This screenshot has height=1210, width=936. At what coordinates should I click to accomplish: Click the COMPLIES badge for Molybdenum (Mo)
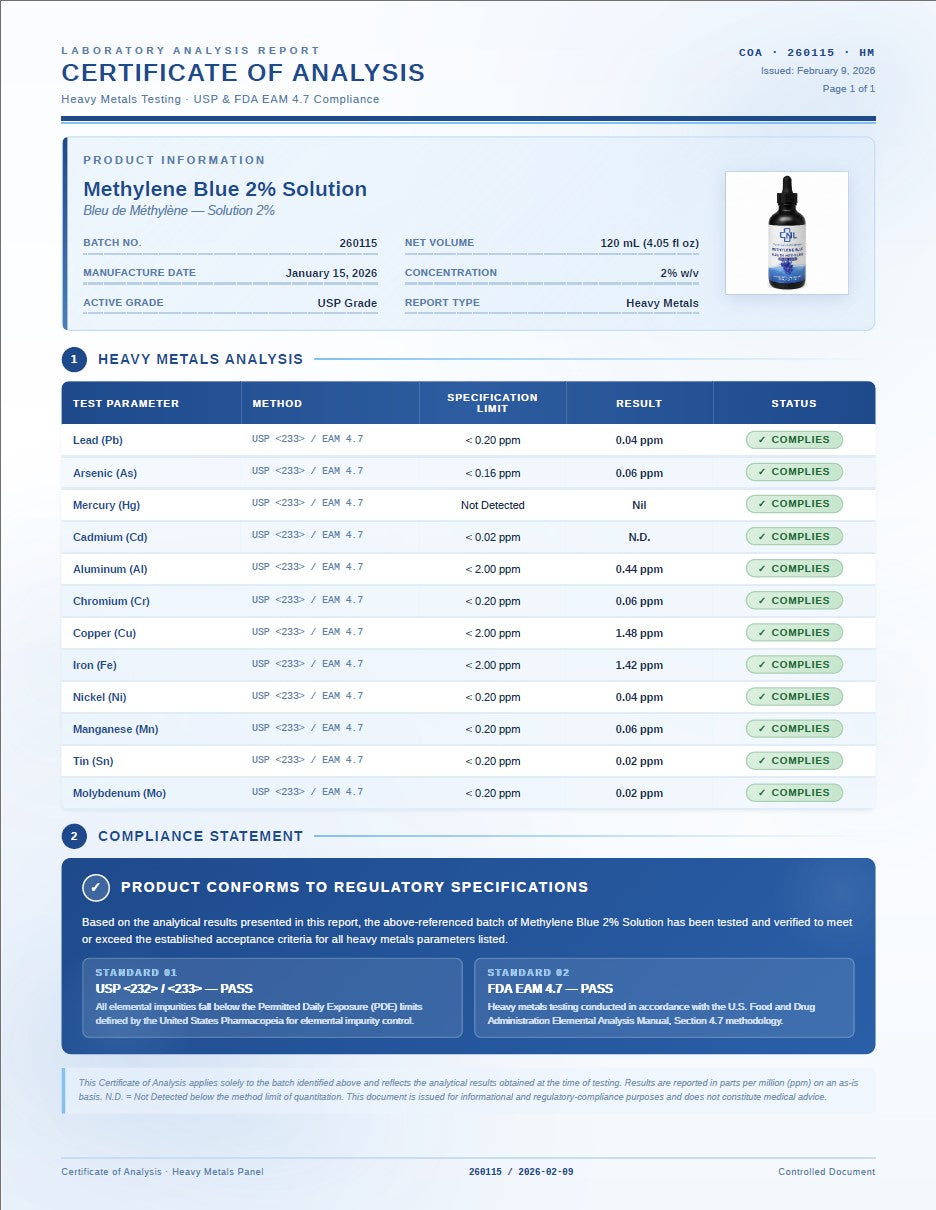pos(794,793)
